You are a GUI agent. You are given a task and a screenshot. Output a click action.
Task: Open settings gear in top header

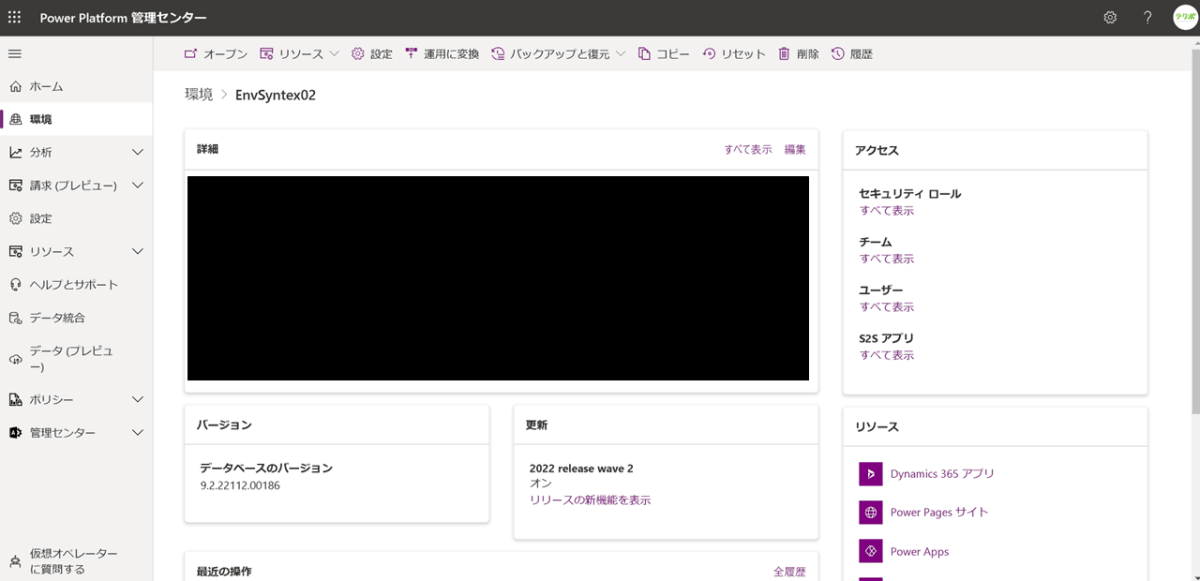tap(1110, 17)
